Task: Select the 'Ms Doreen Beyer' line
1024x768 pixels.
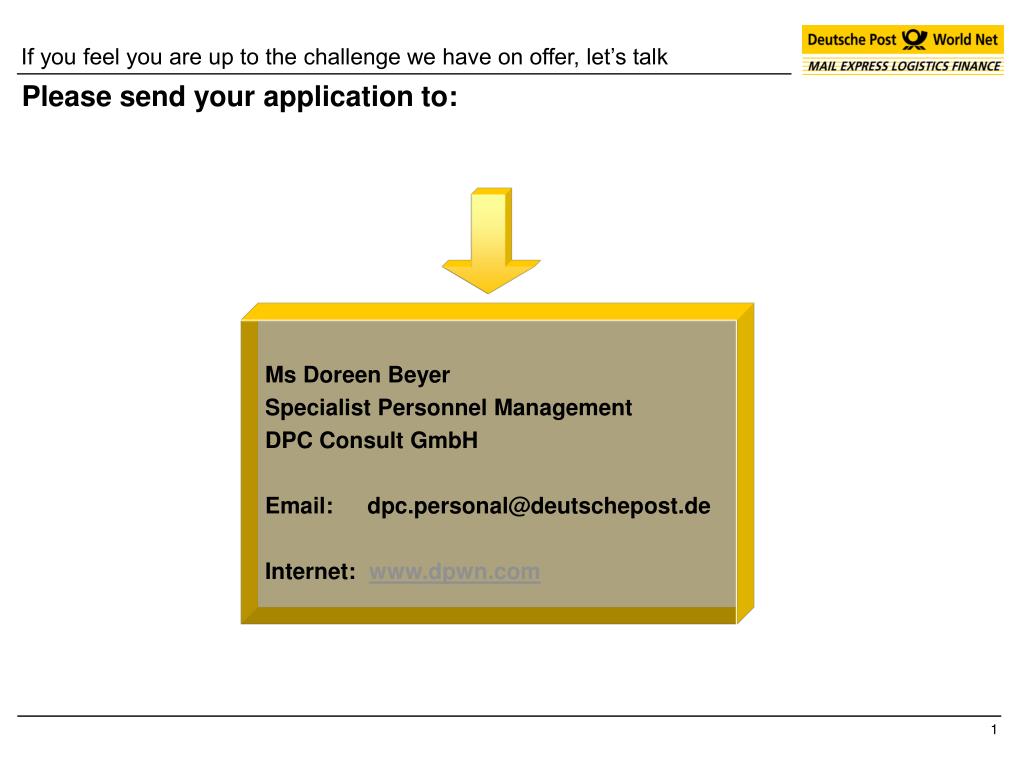Action: (357, 375)
